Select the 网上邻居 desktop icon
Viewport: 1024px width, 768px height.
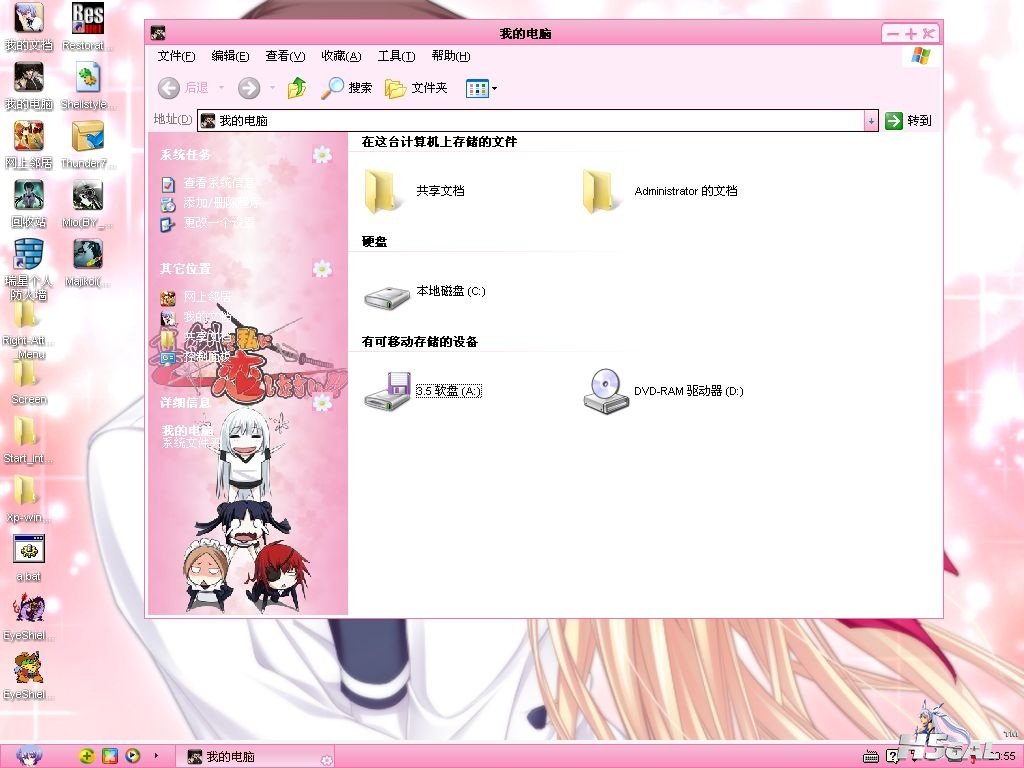click(29, 145)
